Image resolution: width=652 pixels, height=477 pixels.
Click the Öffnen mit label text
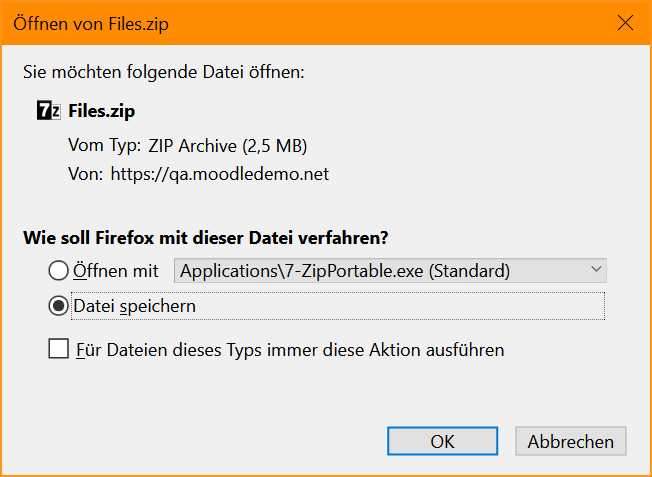[116, 271]
